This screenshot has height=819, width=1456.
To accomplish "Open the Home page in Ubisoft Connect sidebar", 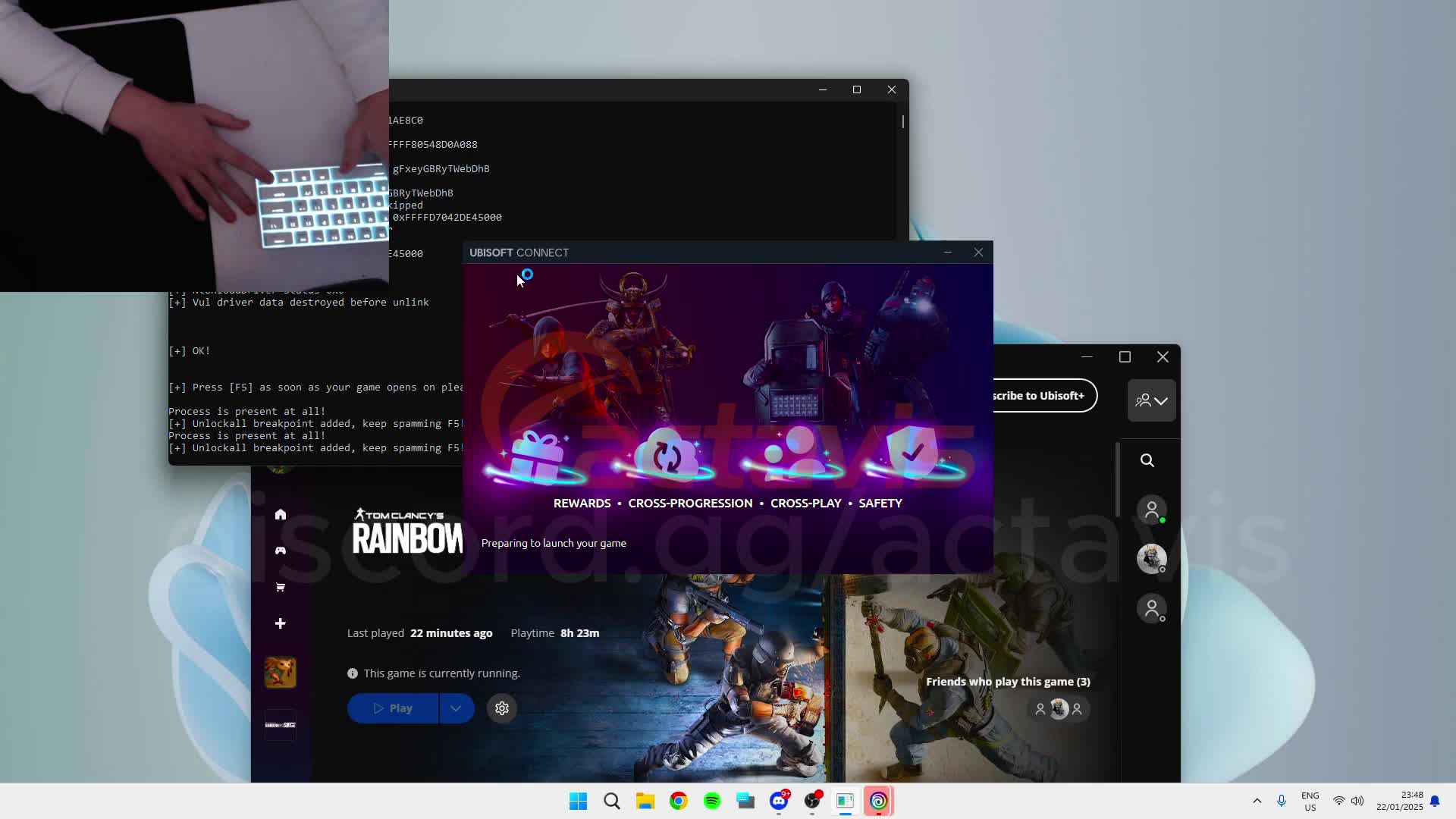I will point(280,514).
